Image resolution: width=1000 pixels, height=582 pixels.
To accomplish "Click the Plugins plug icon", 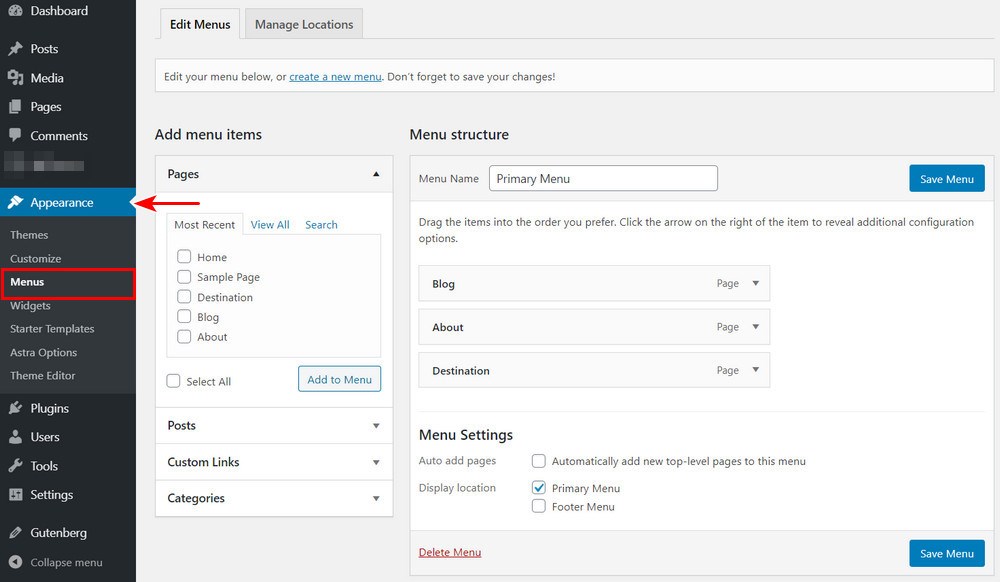I will click(15, 408).
